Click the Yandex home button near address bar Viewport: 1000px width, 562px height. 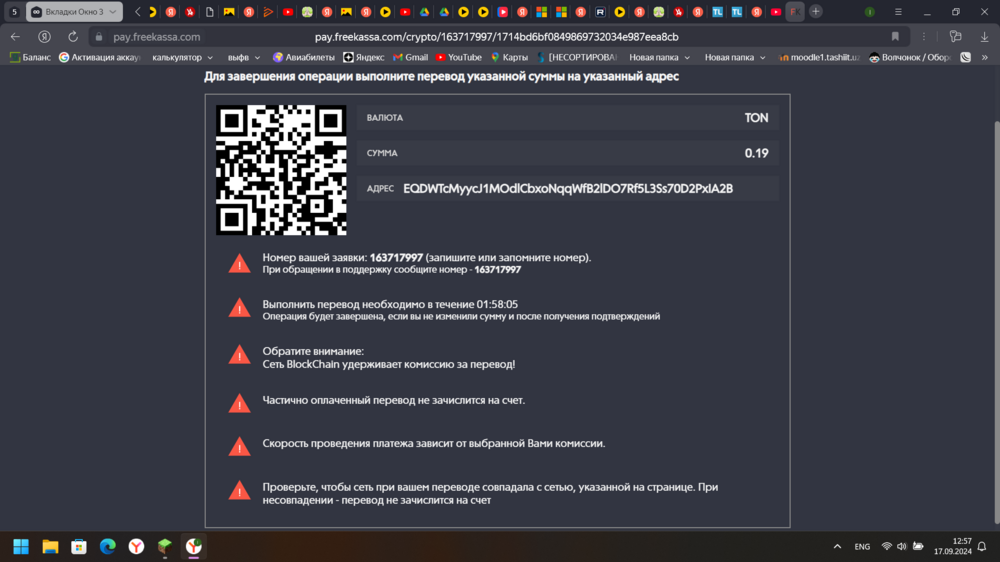(x=44, y=37)
